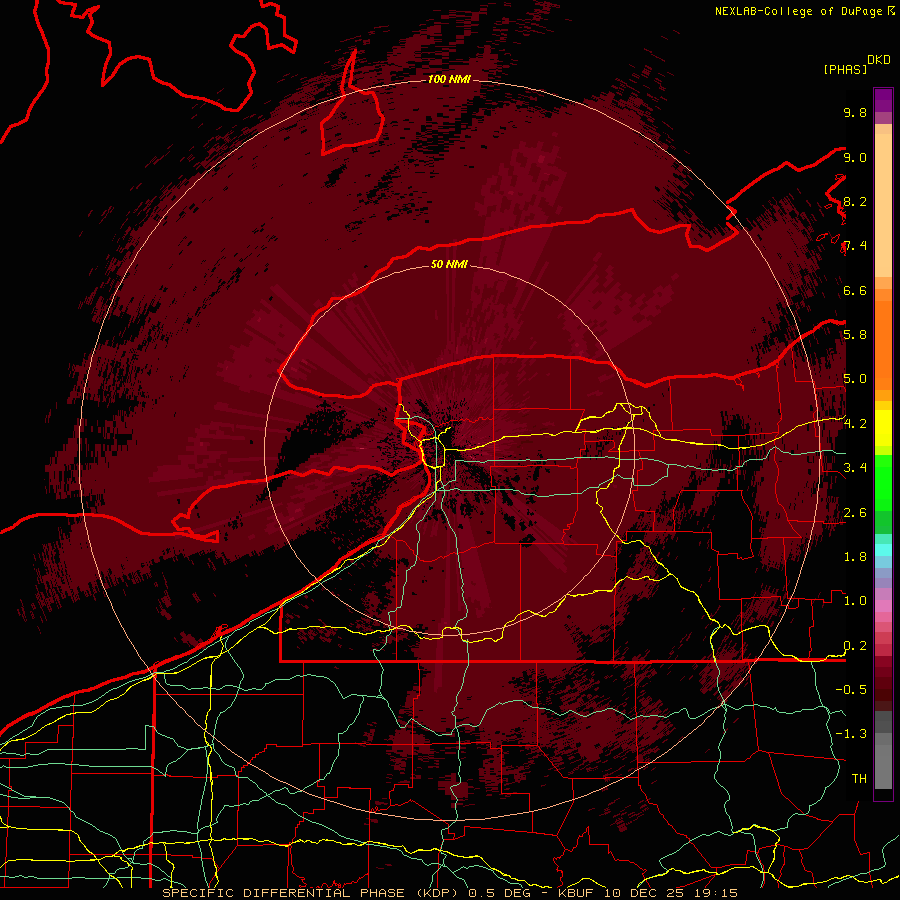The image size is (900, 900).
Task: Click the 3.4 legend value
Action: (855, 468)
